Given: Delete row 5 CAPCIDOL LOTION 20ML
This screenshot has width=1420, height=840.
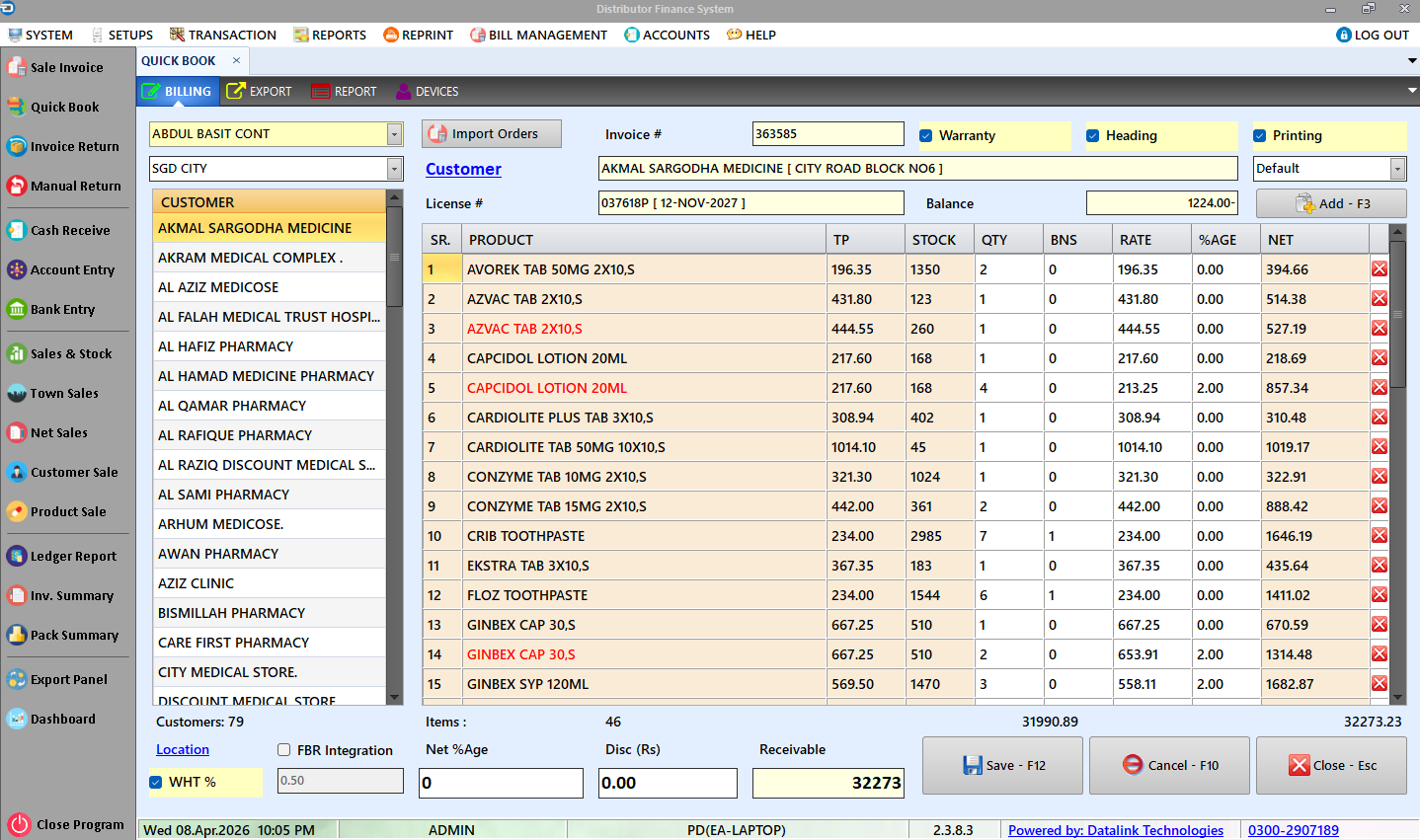Looking at the screenshot, I should point(1380,387).
